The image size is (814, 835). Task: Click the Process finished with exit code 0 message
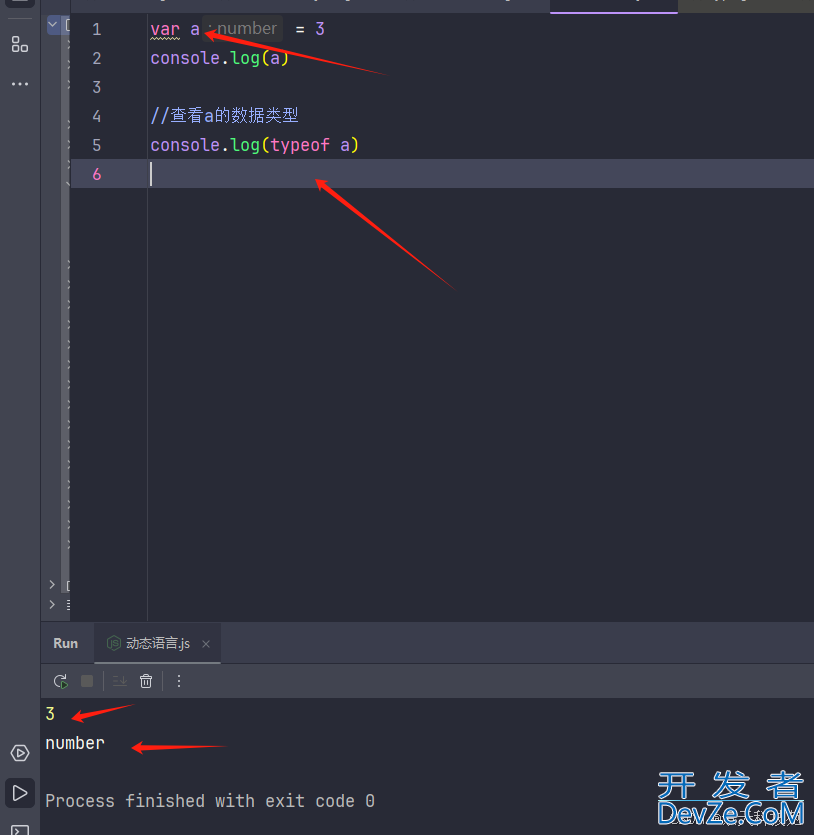tap(210, 801)
